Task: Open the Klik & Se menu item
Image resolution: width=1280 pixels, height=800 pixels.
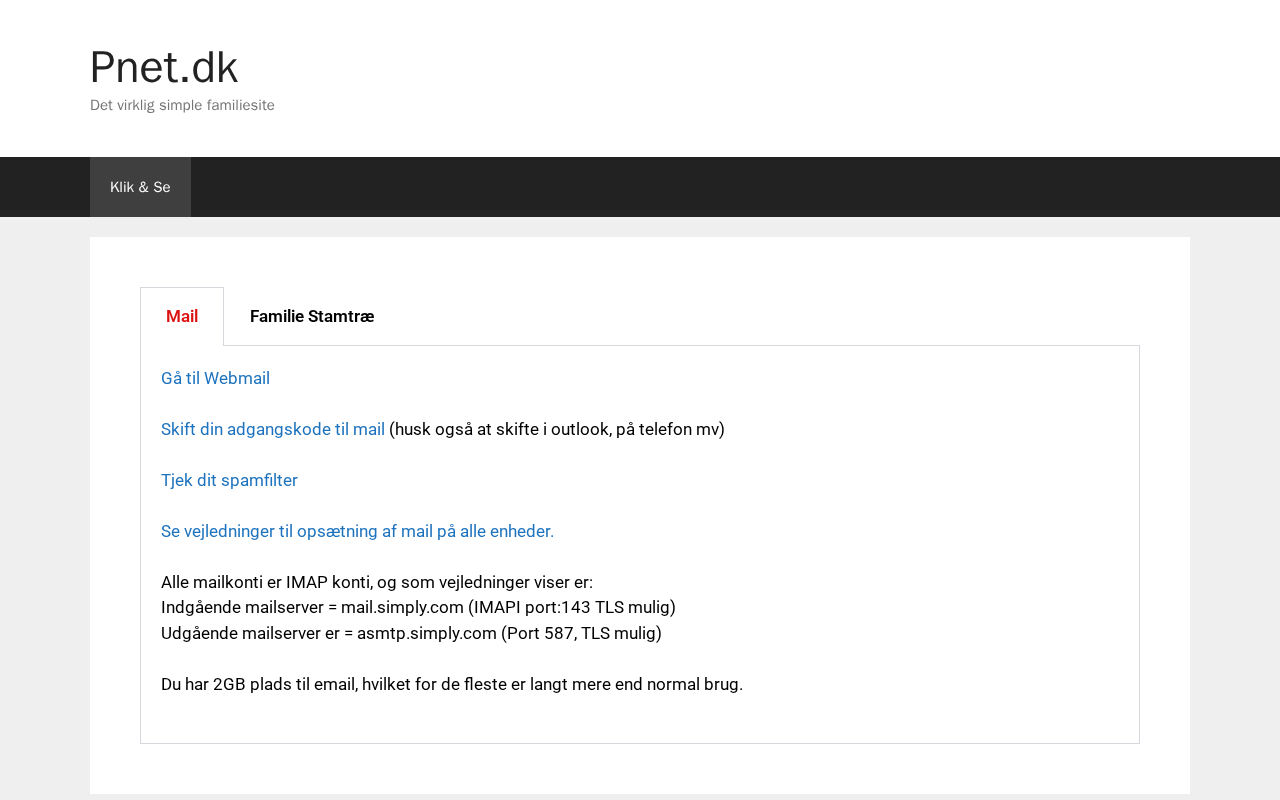Action: click(x=140, y=187)
